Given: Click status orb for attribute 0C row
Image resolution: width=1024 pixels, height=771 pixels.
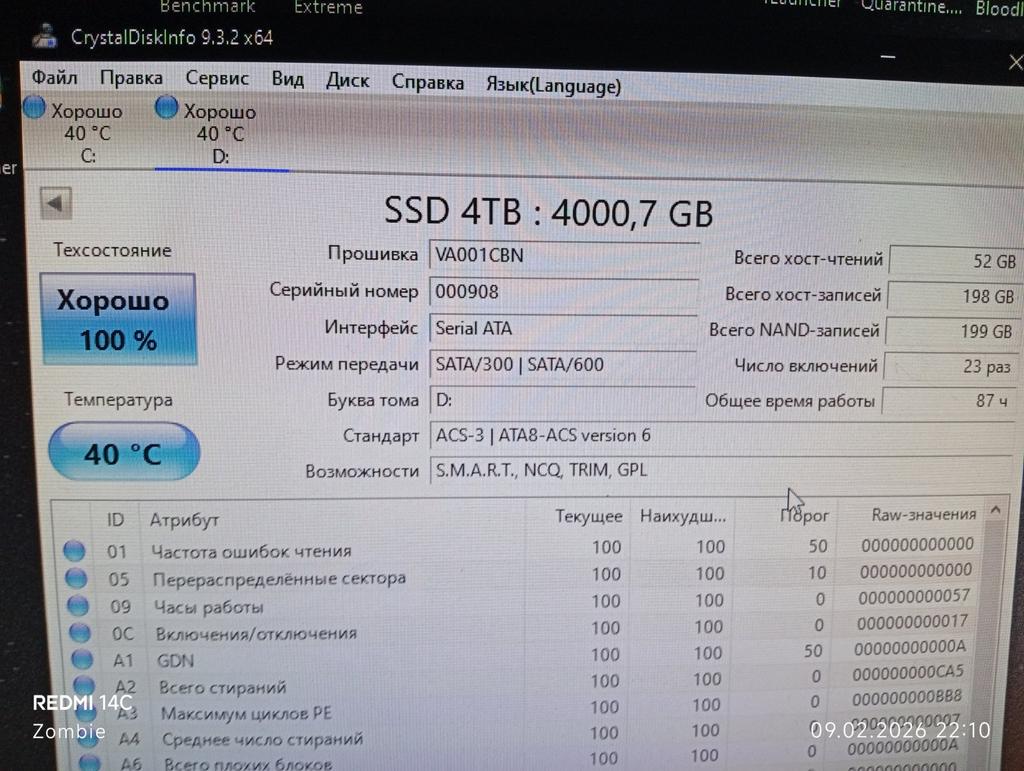Looking at the screenshot, I should tap(79, 633).
